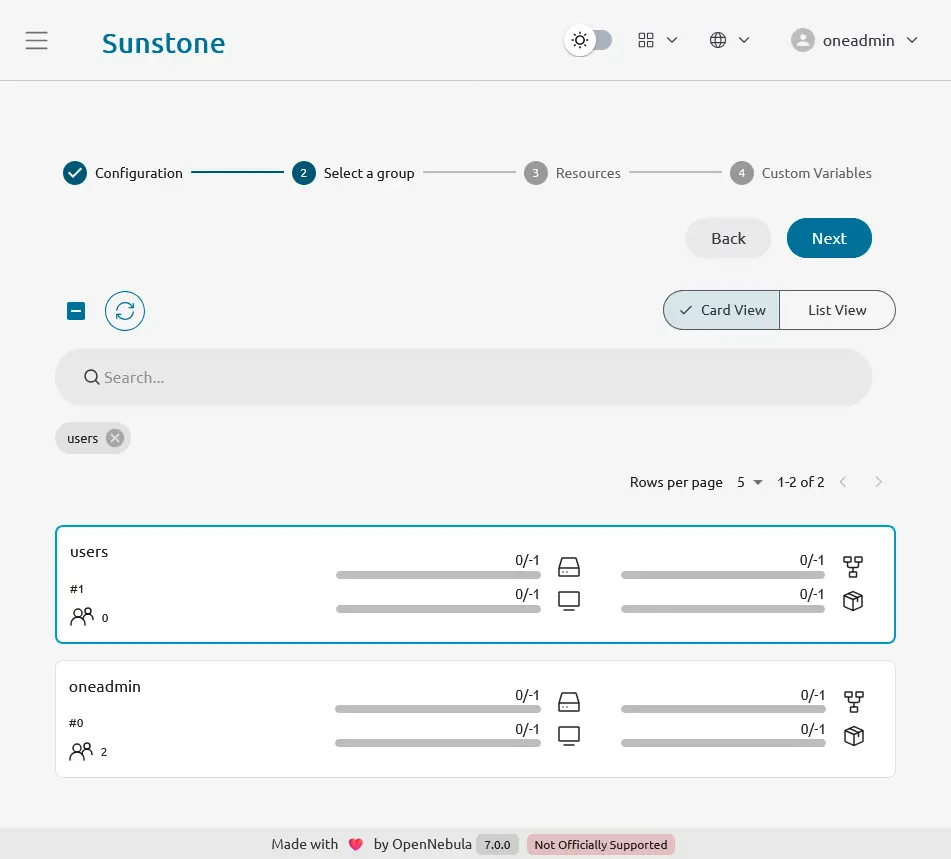Click the VM monitor icon in oneadmin card
The width and height of the screenshot is (951, 859).
[x=569, y=736]
